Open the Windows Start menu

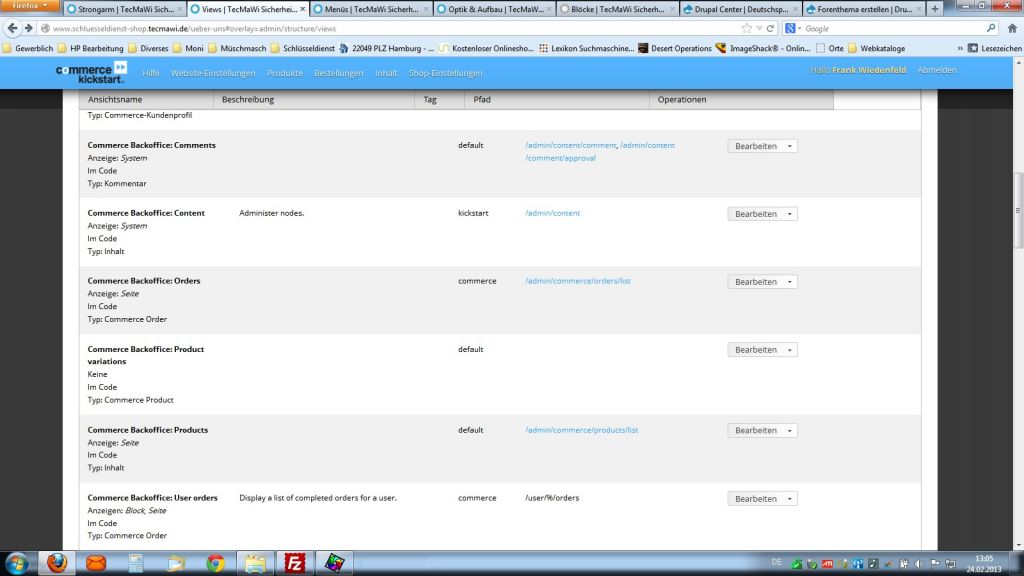[17, 562]
